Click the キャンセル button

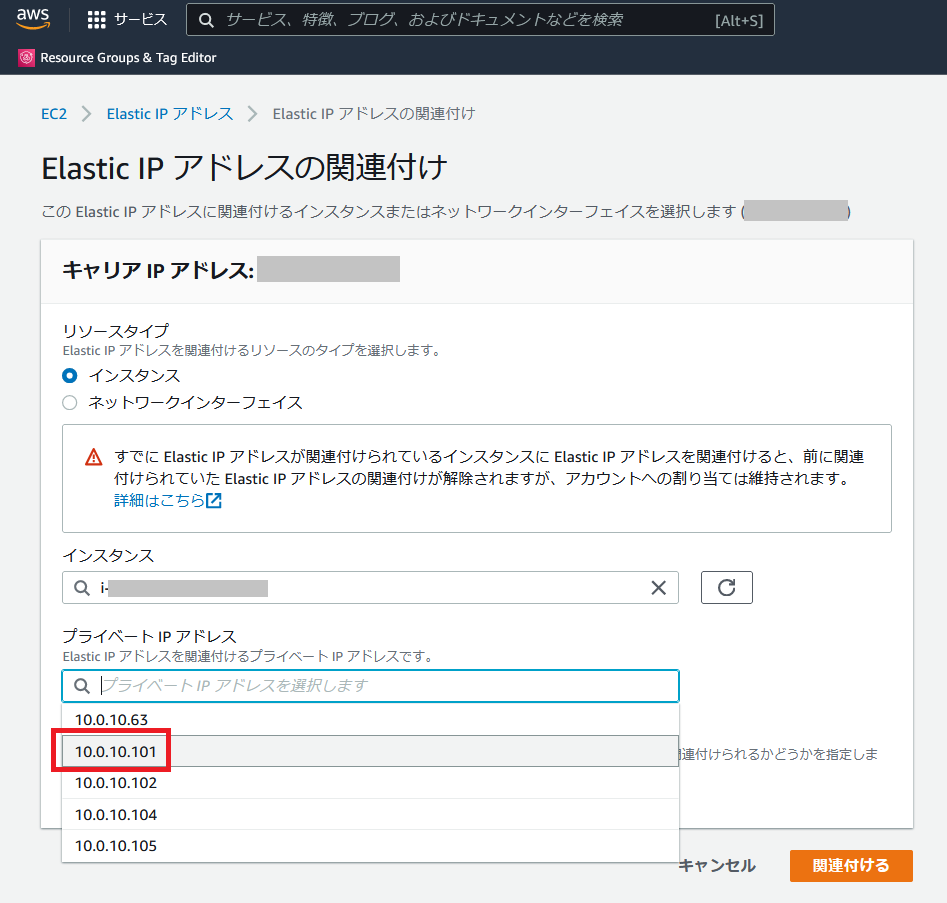[716, 865]
